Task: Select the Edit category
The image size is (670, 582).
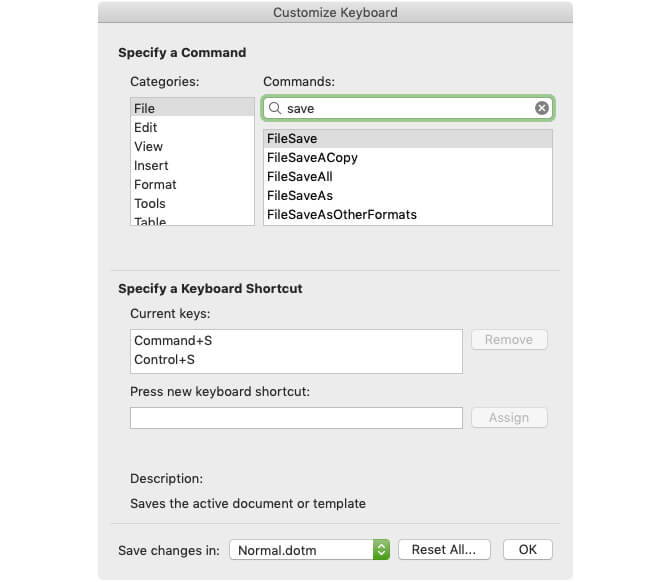Action: 146,127
